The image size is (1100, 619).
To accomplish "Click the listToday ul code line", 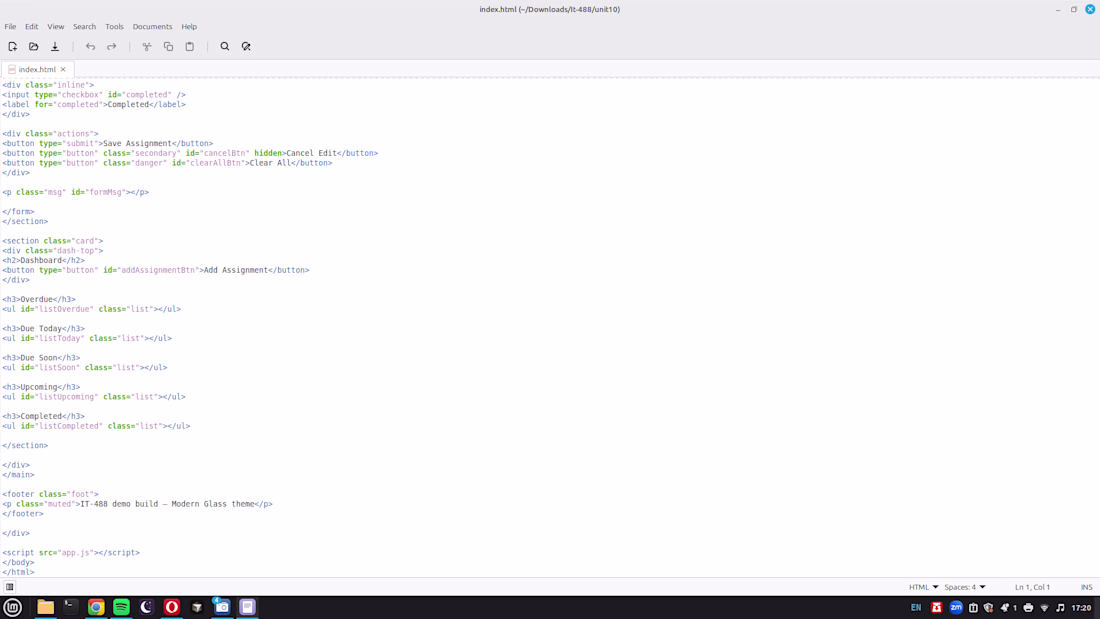I will point(87,338).
